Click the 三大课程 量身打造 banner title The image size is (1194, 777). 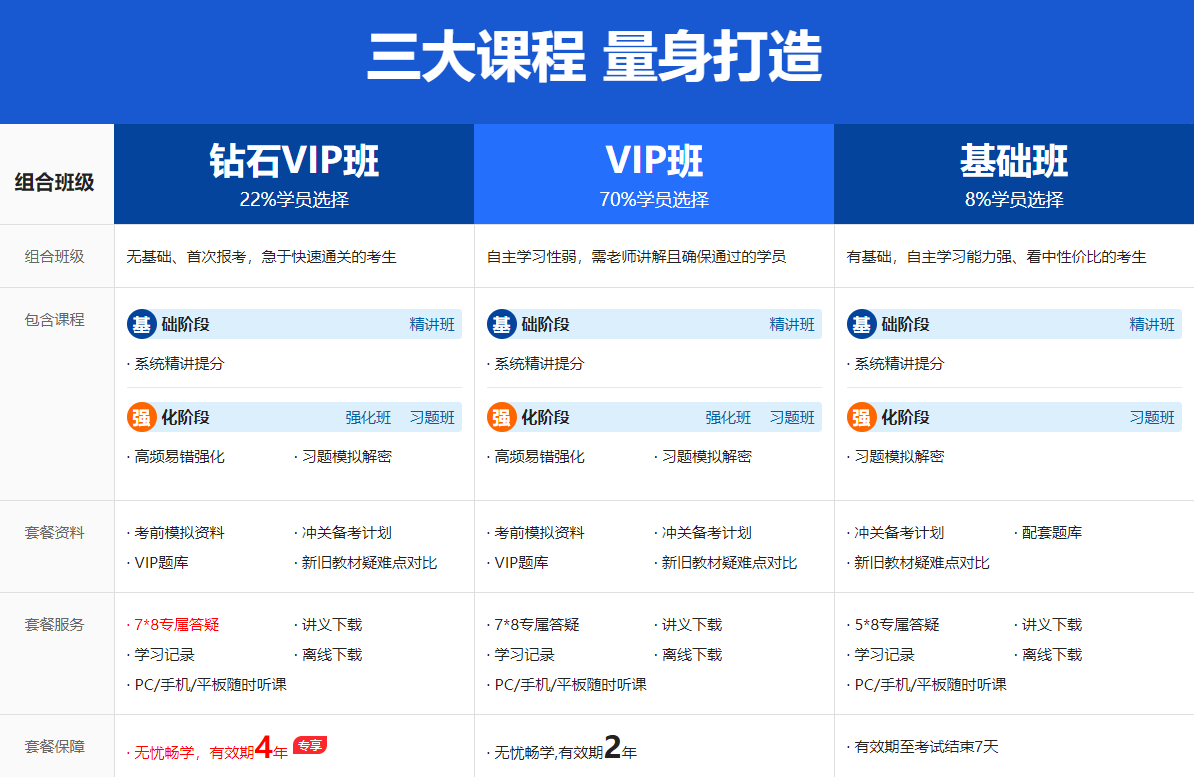tap(595, 58)
